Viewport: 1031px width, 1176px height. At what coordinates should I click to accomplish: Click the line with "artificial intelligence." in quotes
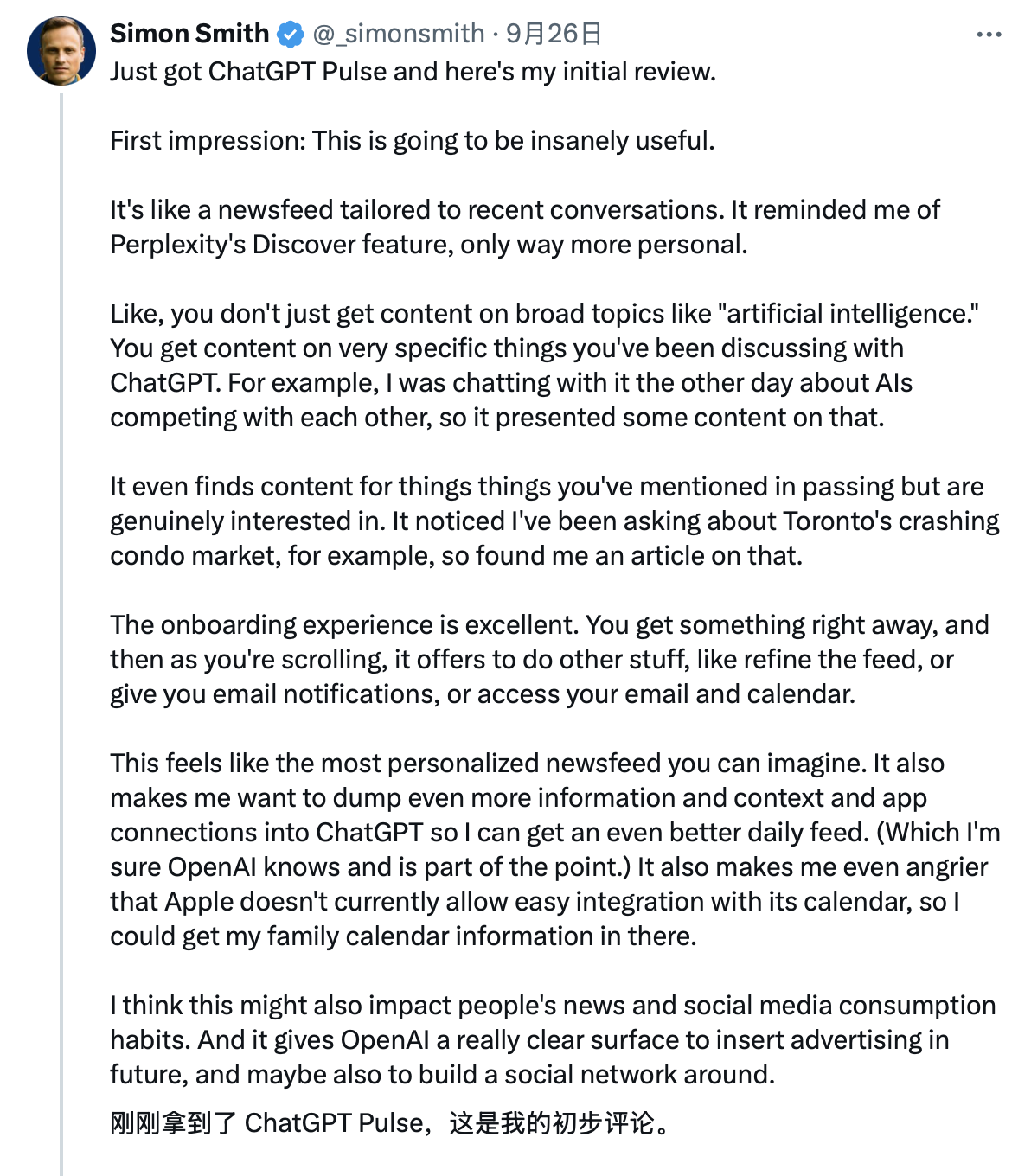[544, 313]
